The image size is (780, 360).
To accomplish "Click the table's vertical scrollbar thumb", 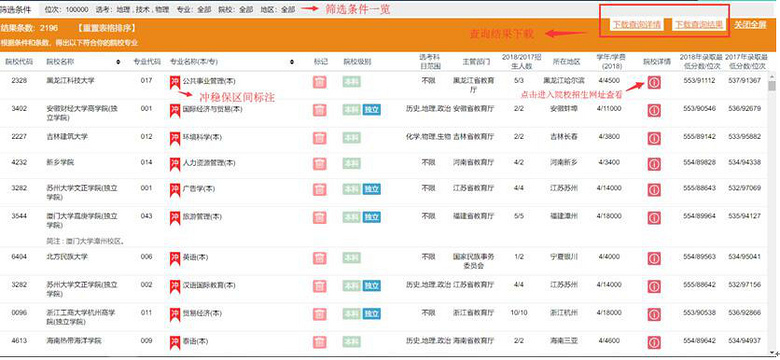I will click(772, 87).
